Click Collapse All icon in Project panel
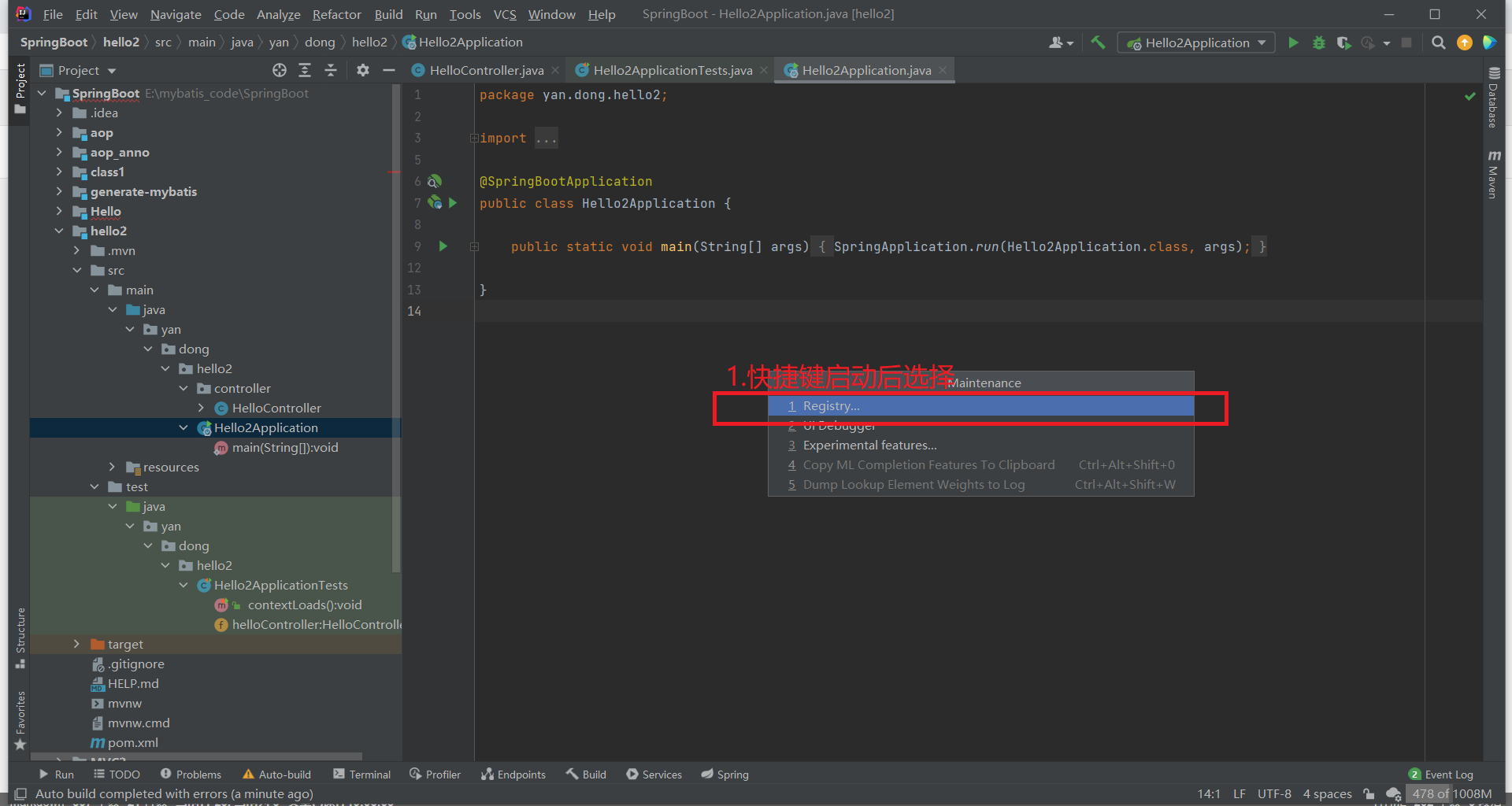 coord(331,70)
